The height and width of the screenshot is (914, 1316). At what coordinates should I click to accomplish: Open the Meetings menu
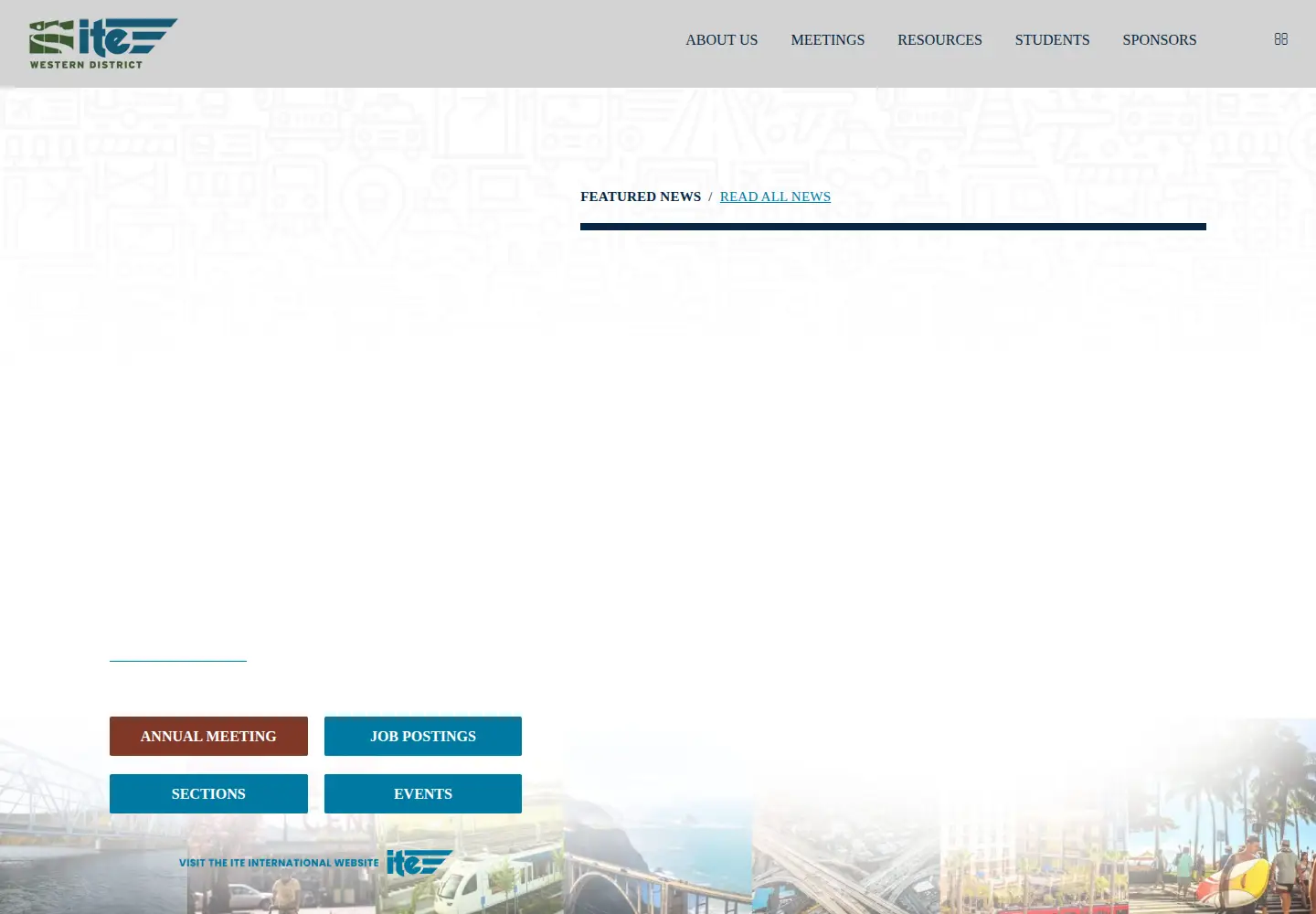pos(828,40)
